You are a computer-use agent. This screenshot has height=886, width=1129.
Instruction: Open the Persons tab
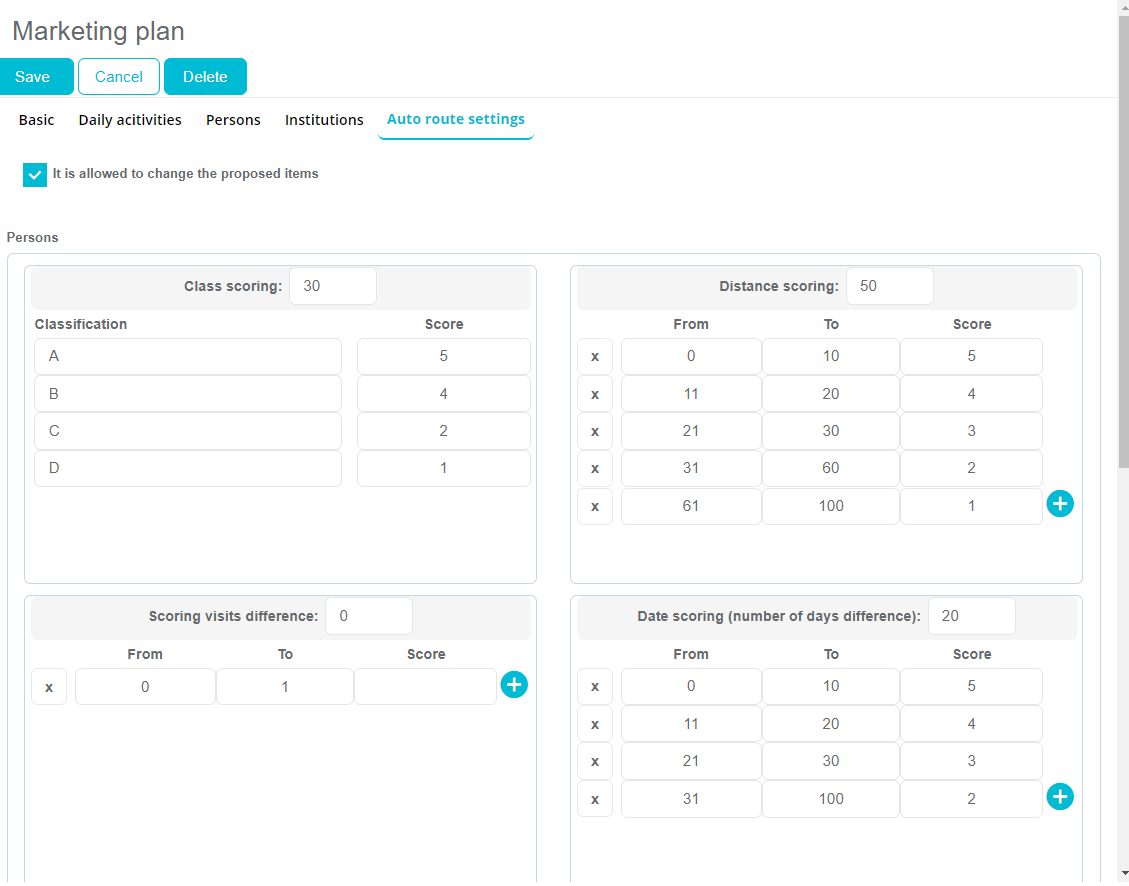click(233, 120)
